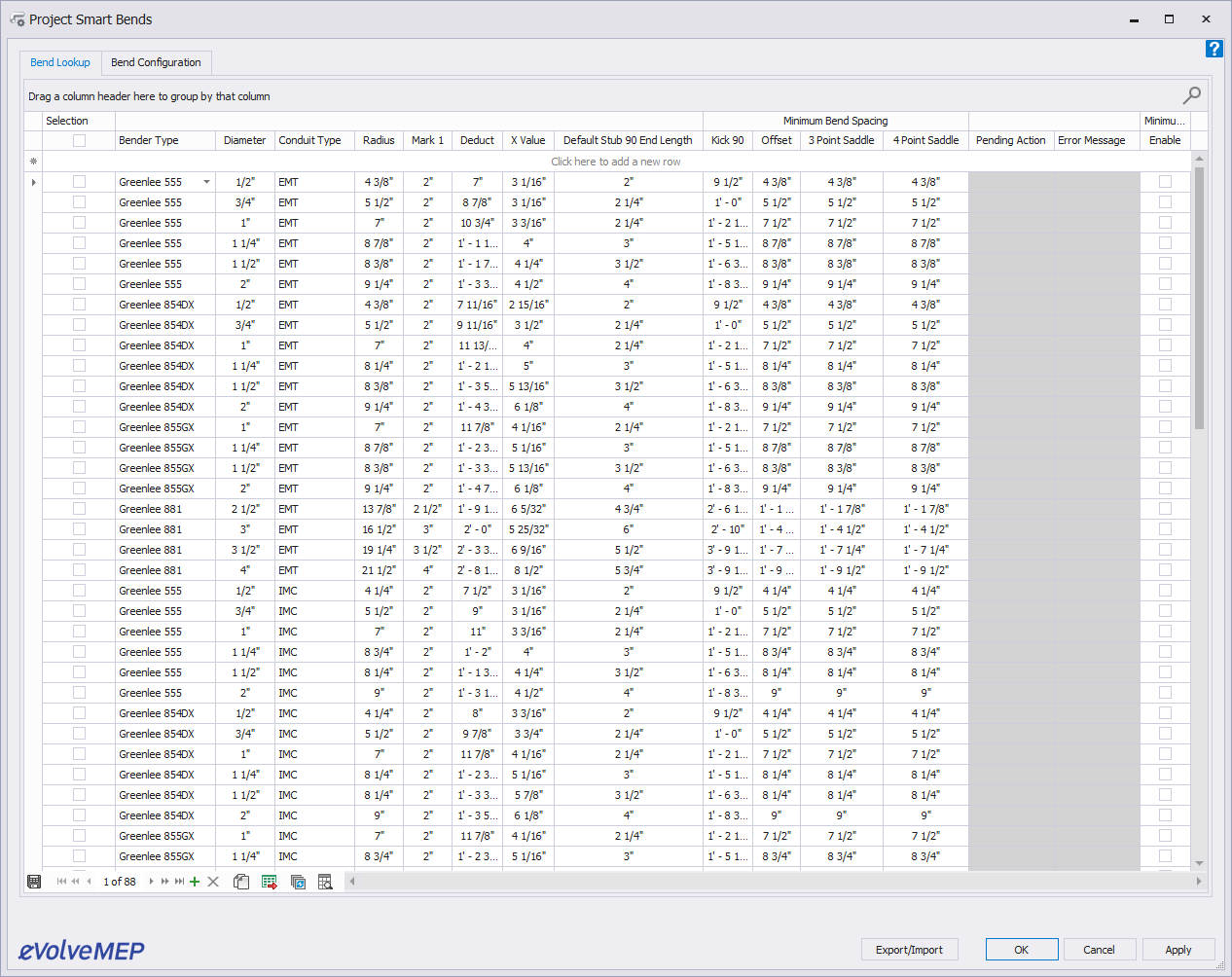Click the vertical scrollbar thumb

pyautogui.click(x=1199, y=298)
